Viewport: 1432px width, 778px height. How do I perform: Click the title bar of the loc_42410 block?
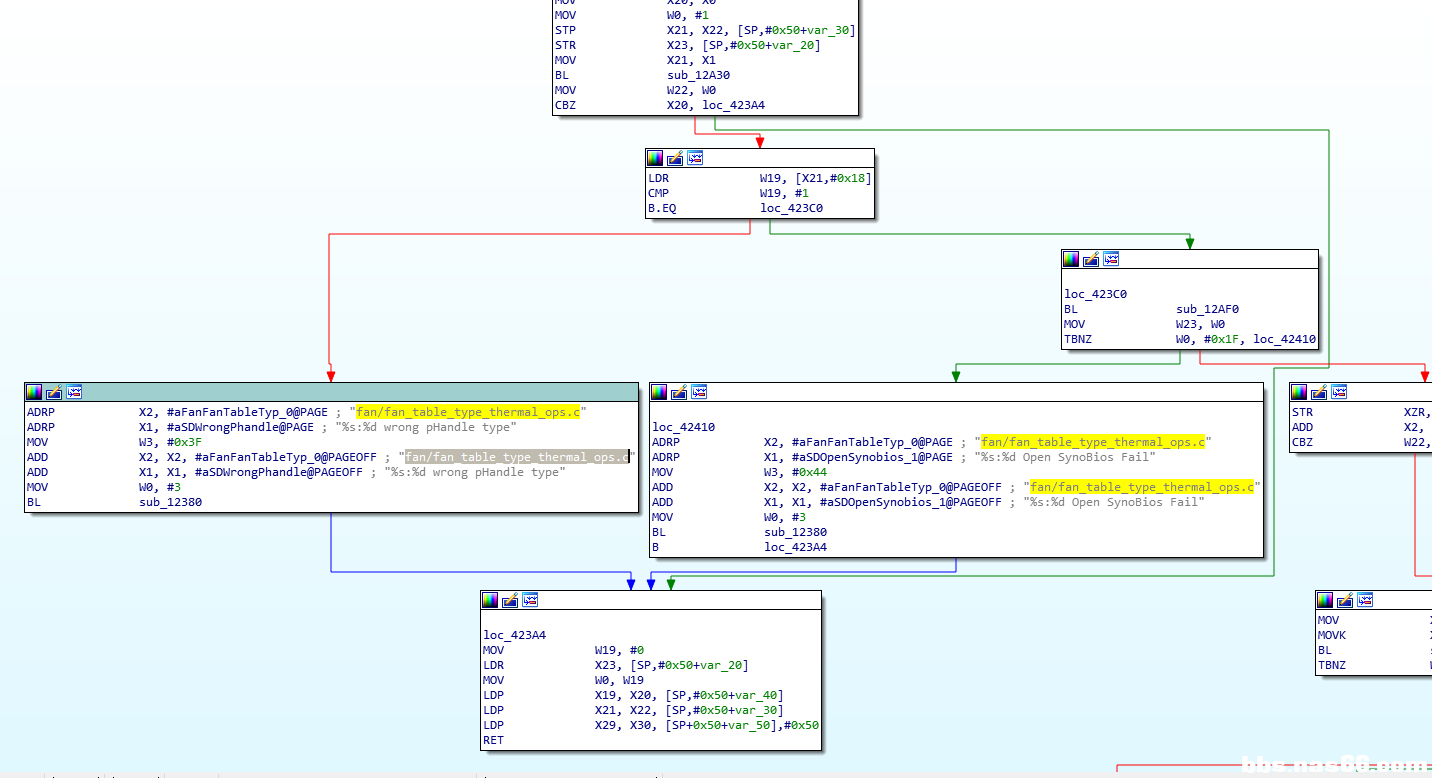click(956, 392)
